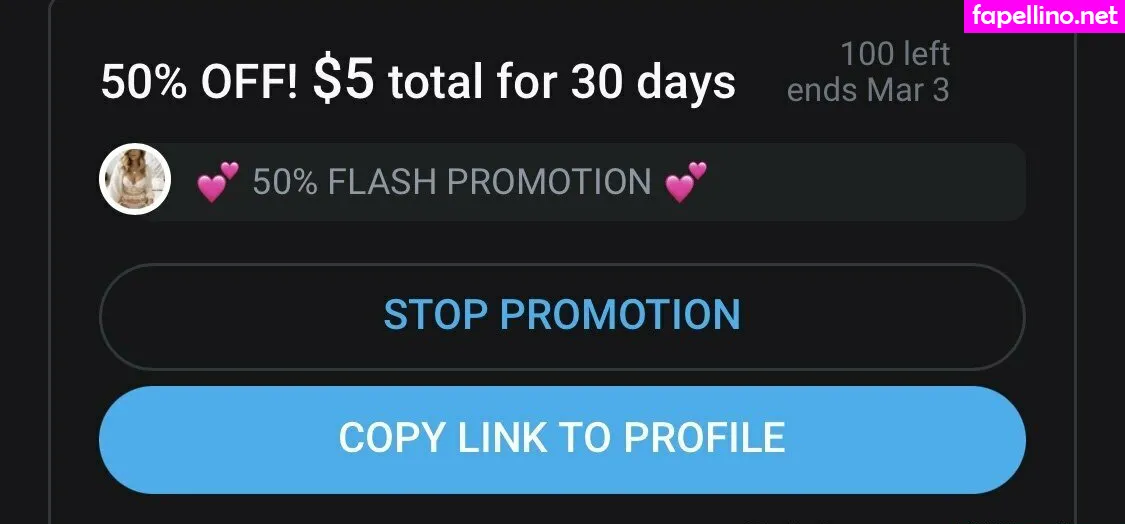Click the empty area of the message bubble
Screen dimensions: 1125x524
(861, 182)
